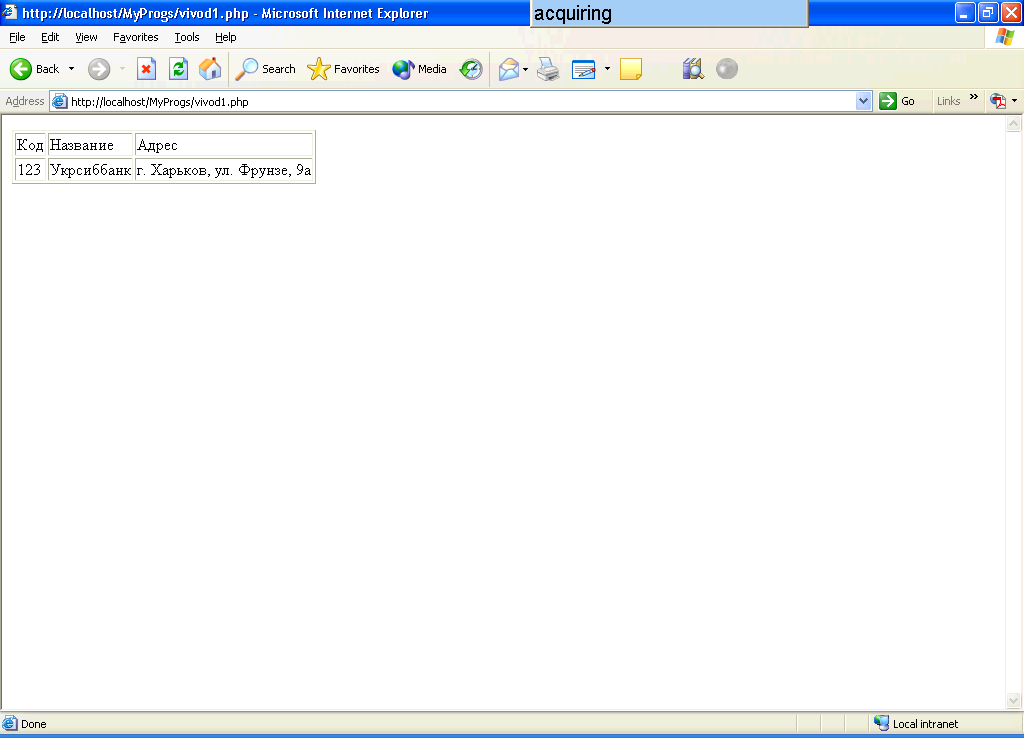Viewport: 1024px width, 738px height.
Task: Restore down the browser window
Action: click(987, 12)
